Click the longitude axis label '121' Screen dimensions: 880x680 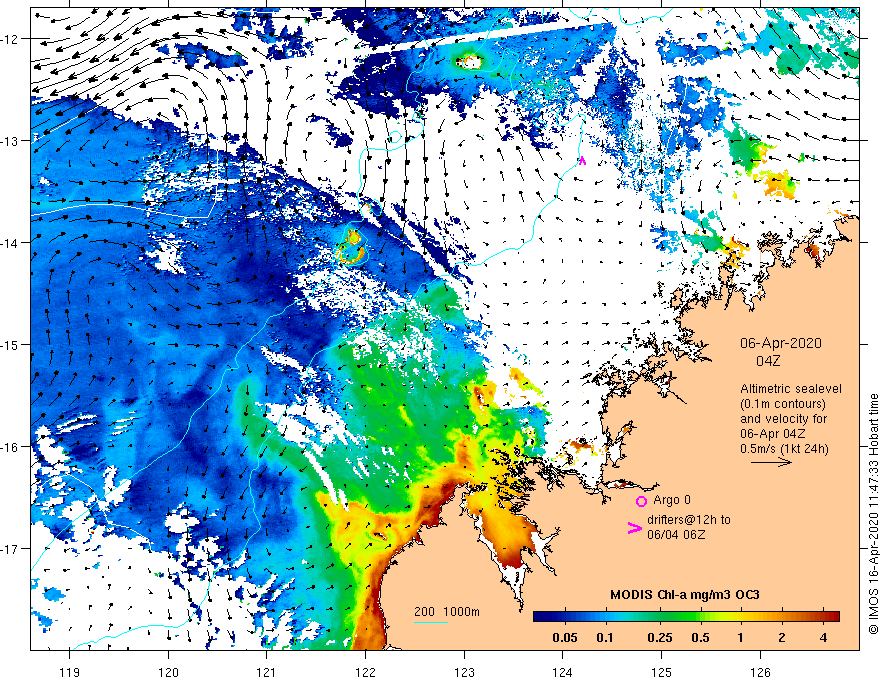[267, 672]
